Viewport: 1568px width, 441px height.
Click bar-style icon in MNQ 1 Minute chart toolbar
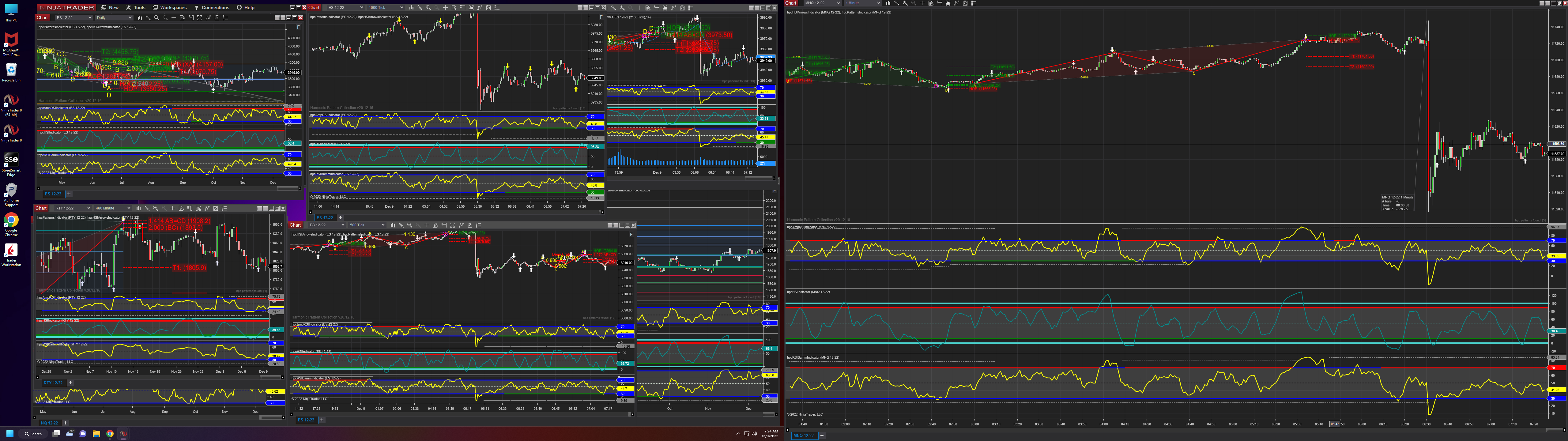tap(889, 3)
